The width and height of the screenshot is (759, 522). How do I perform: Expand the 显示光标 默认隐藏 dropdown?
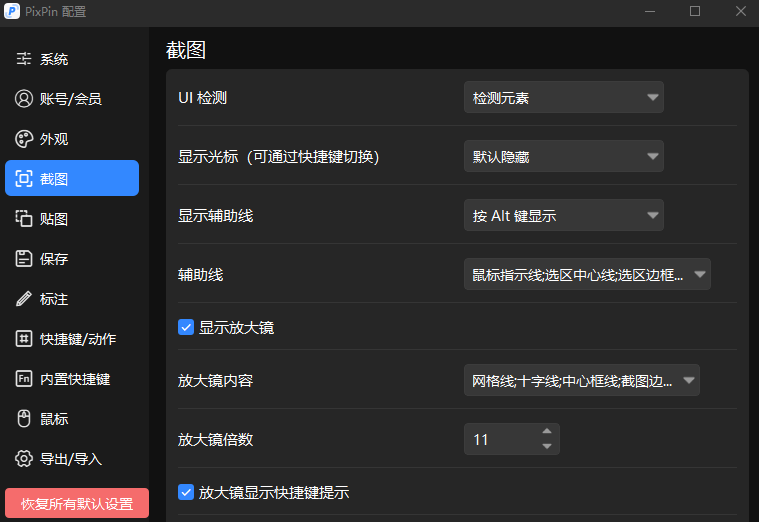click(563, 157)
